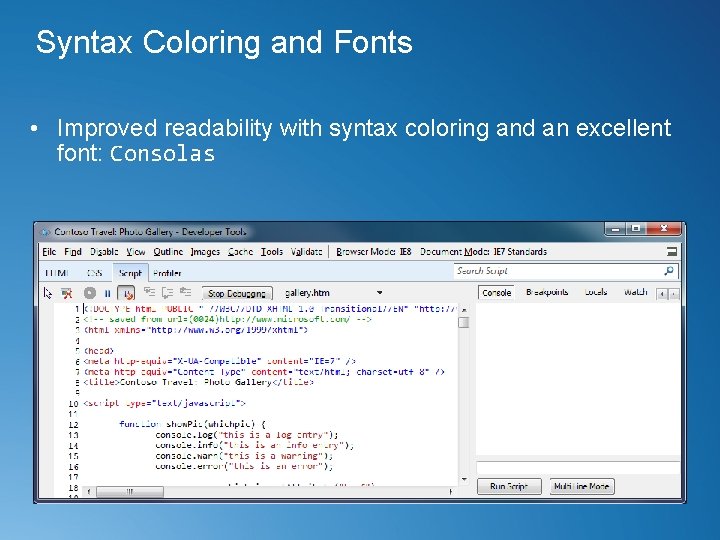Open the Outline menu

coord(168,252)
